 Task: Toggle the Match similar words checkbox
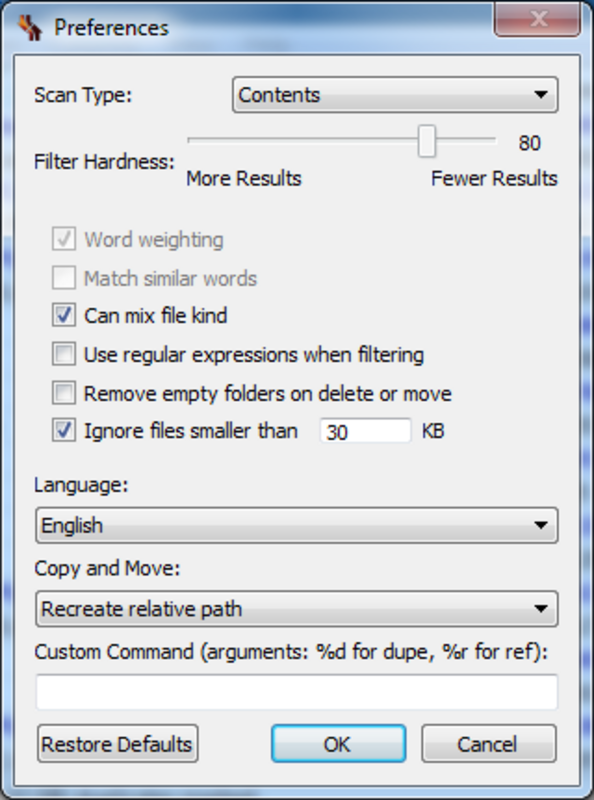click(64, 278)
